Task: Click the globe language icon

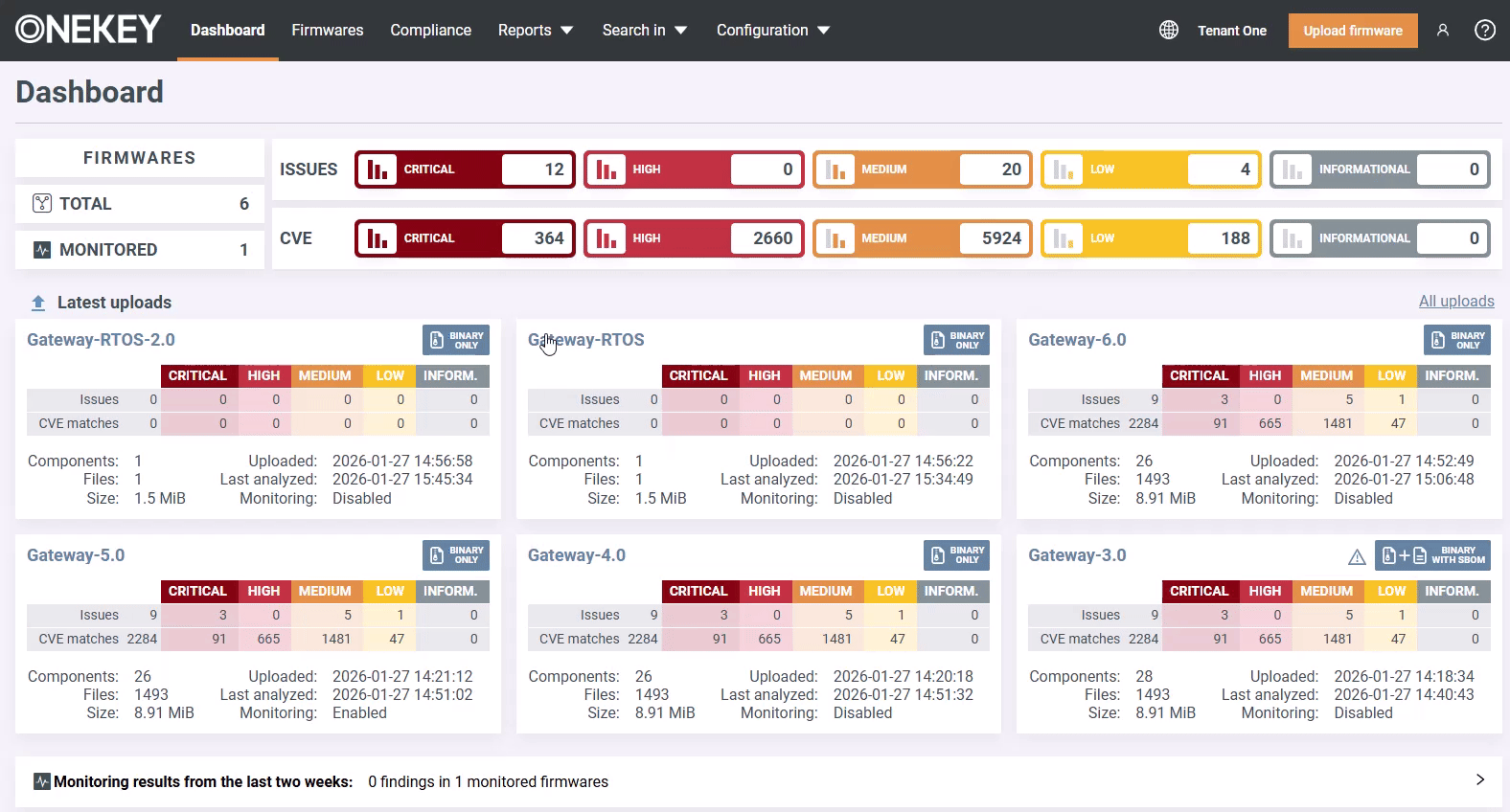Action: (x=1168, y=31)
